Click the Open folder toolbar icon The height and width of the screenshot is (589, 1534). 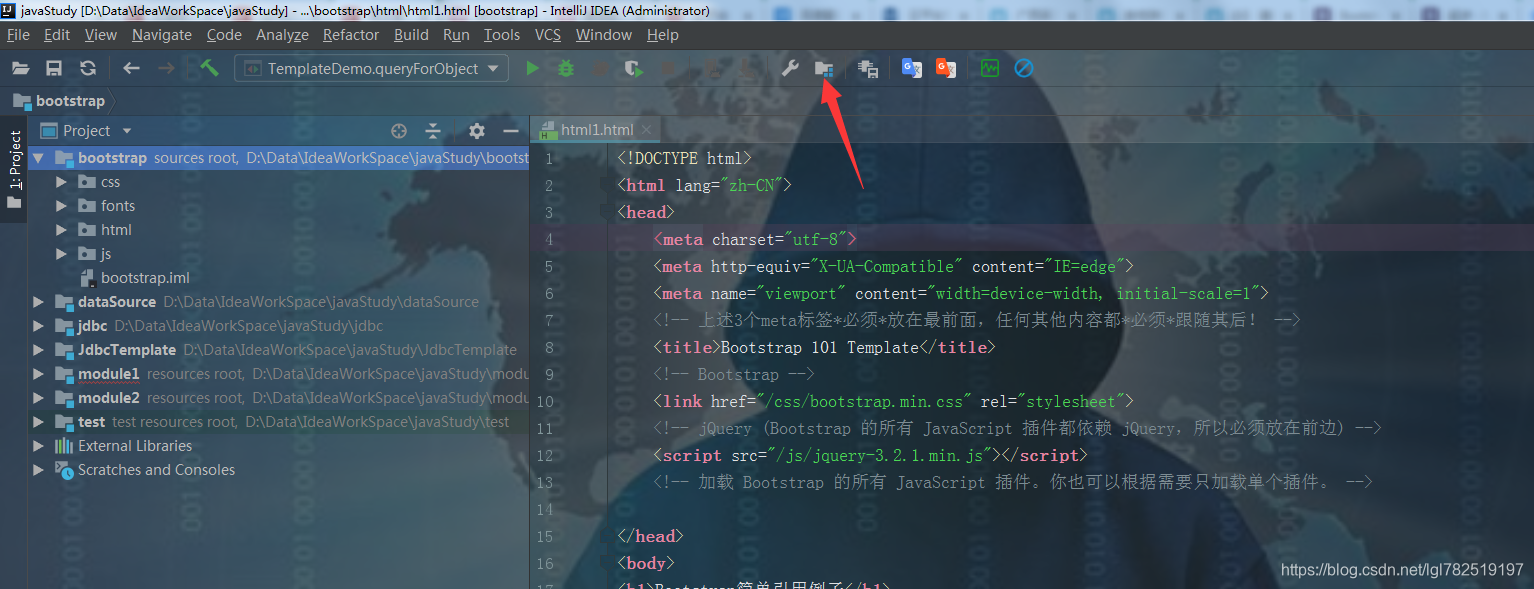(21, 68)
